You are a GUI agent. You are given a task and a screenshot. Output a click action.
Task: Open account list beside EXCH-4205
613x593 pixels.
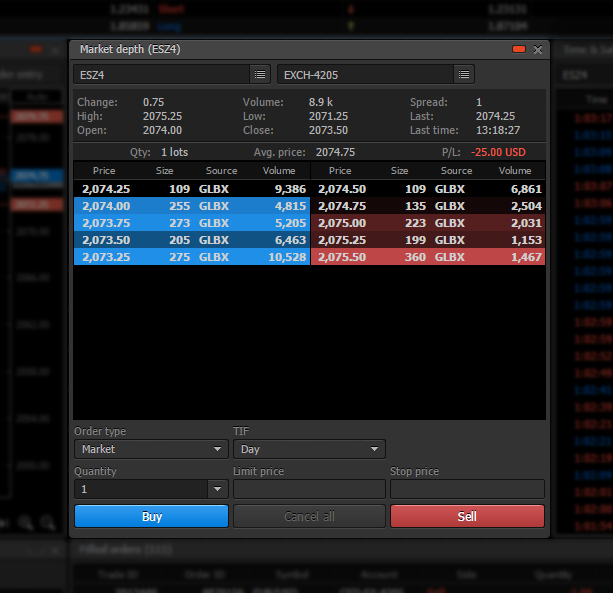pyautogui.click(x=463, y=74)
